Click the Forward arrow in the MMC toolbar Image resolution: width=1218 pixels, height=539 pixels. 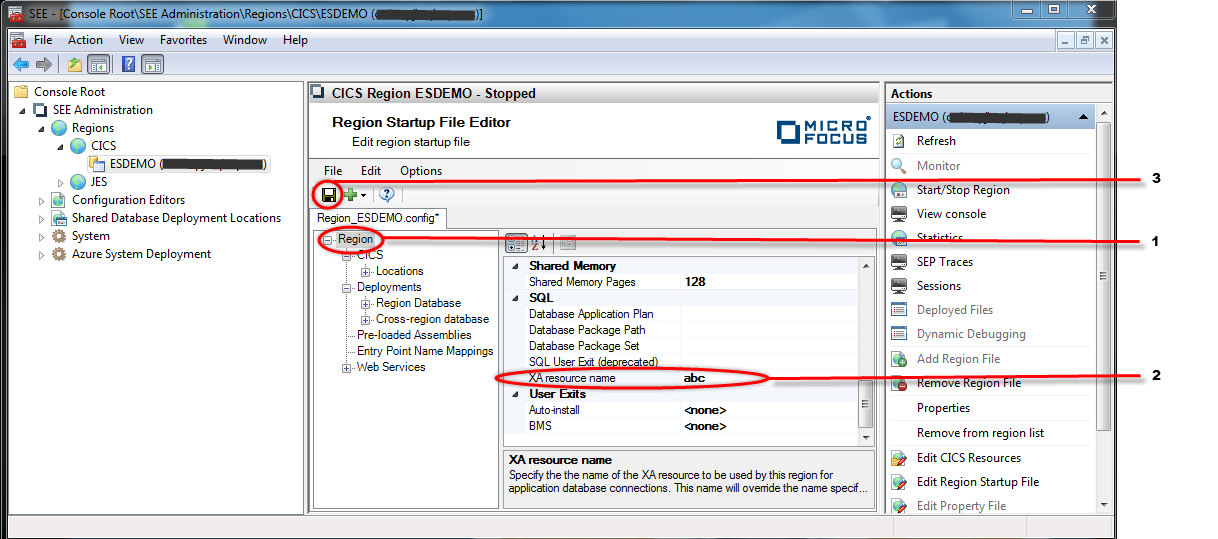43,64
